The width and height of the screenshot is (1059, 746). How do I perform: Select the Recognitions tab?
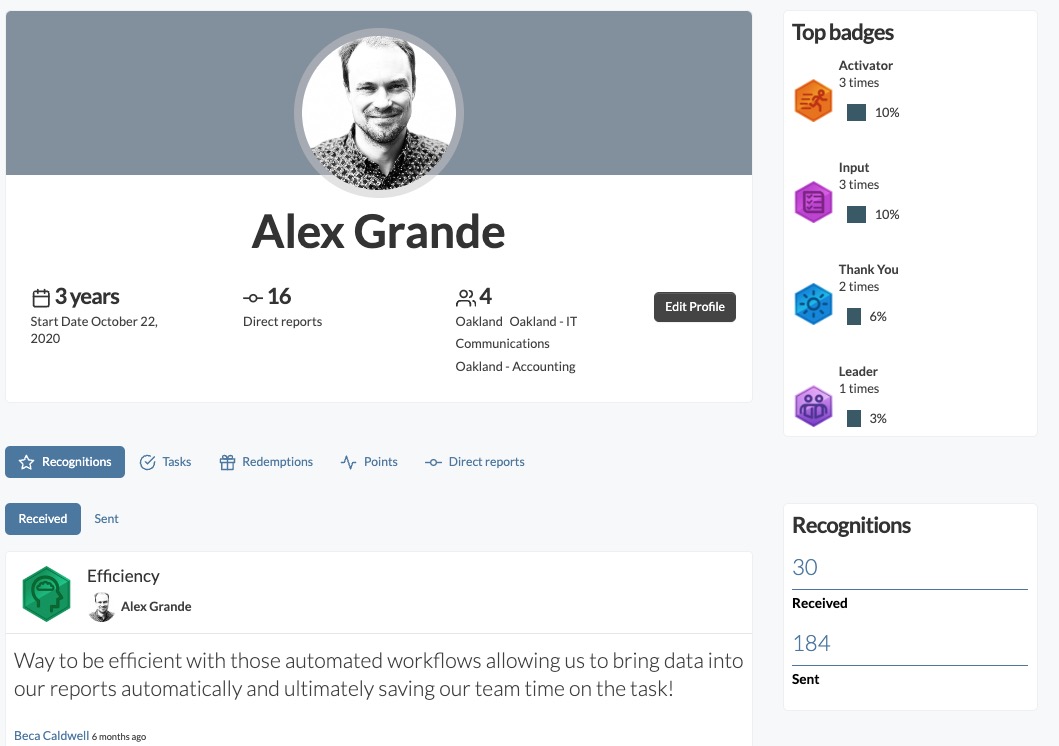click(65, 462)
